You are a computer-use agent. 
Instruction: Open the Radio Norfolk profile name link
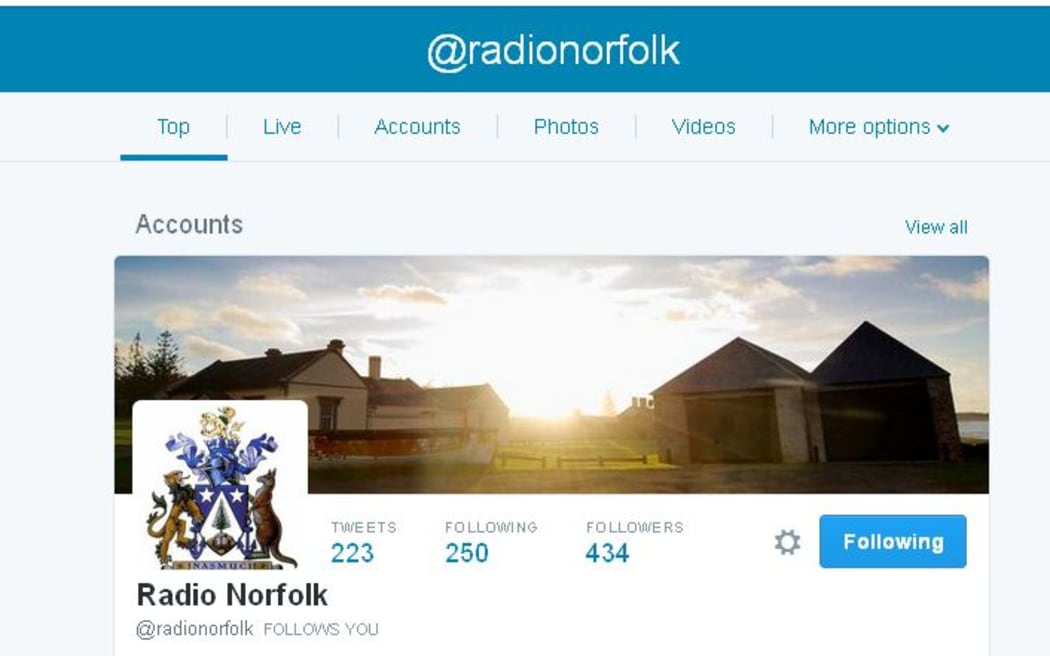(232, 594)
